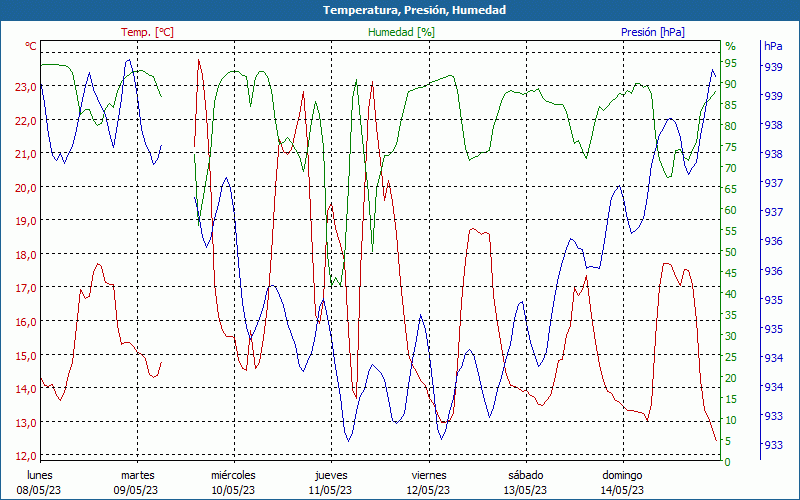Click the red °C unit label

point(31,46)
